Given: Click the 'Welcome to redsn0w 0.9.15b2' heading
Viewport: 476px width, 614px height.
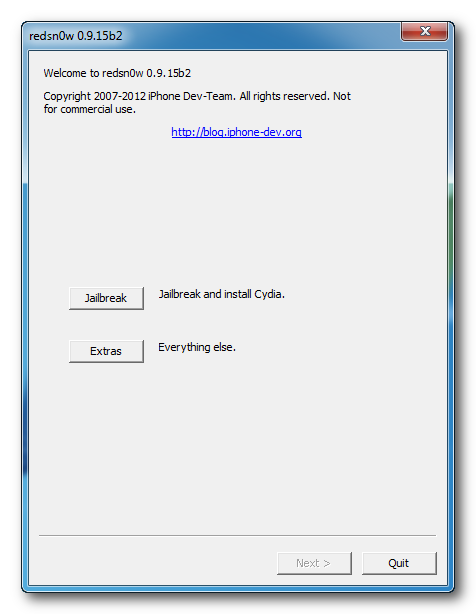Looking at the screenshot, I should click(x=117, y=73).
